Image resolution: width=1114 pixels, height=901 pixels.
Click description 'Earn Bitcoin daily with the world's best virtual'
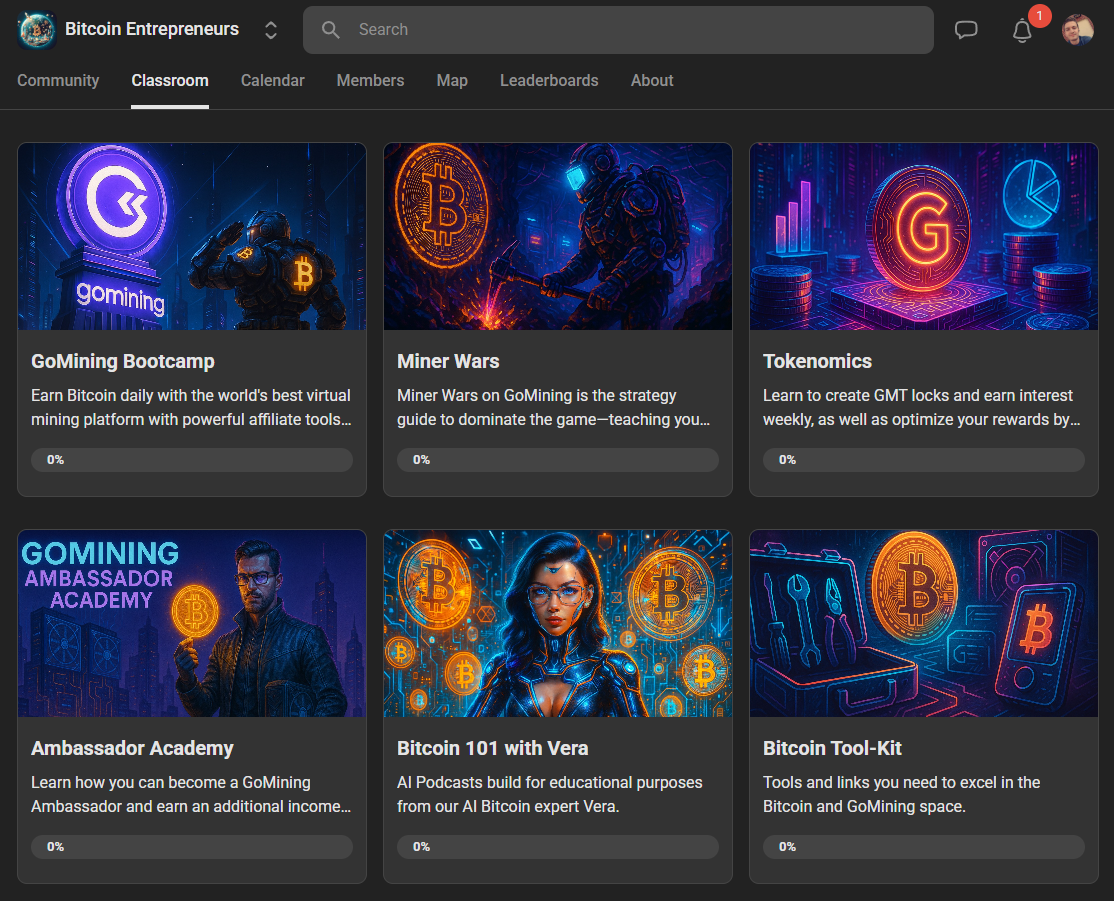coord(191,395)
